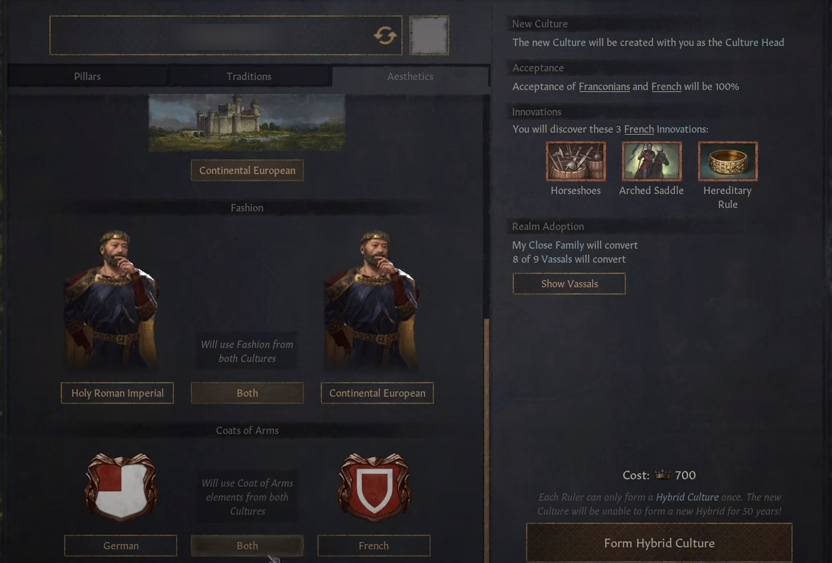Choose Holy Roman Imperial fashion option
832x563 pixels.
[x=117, y=393]
